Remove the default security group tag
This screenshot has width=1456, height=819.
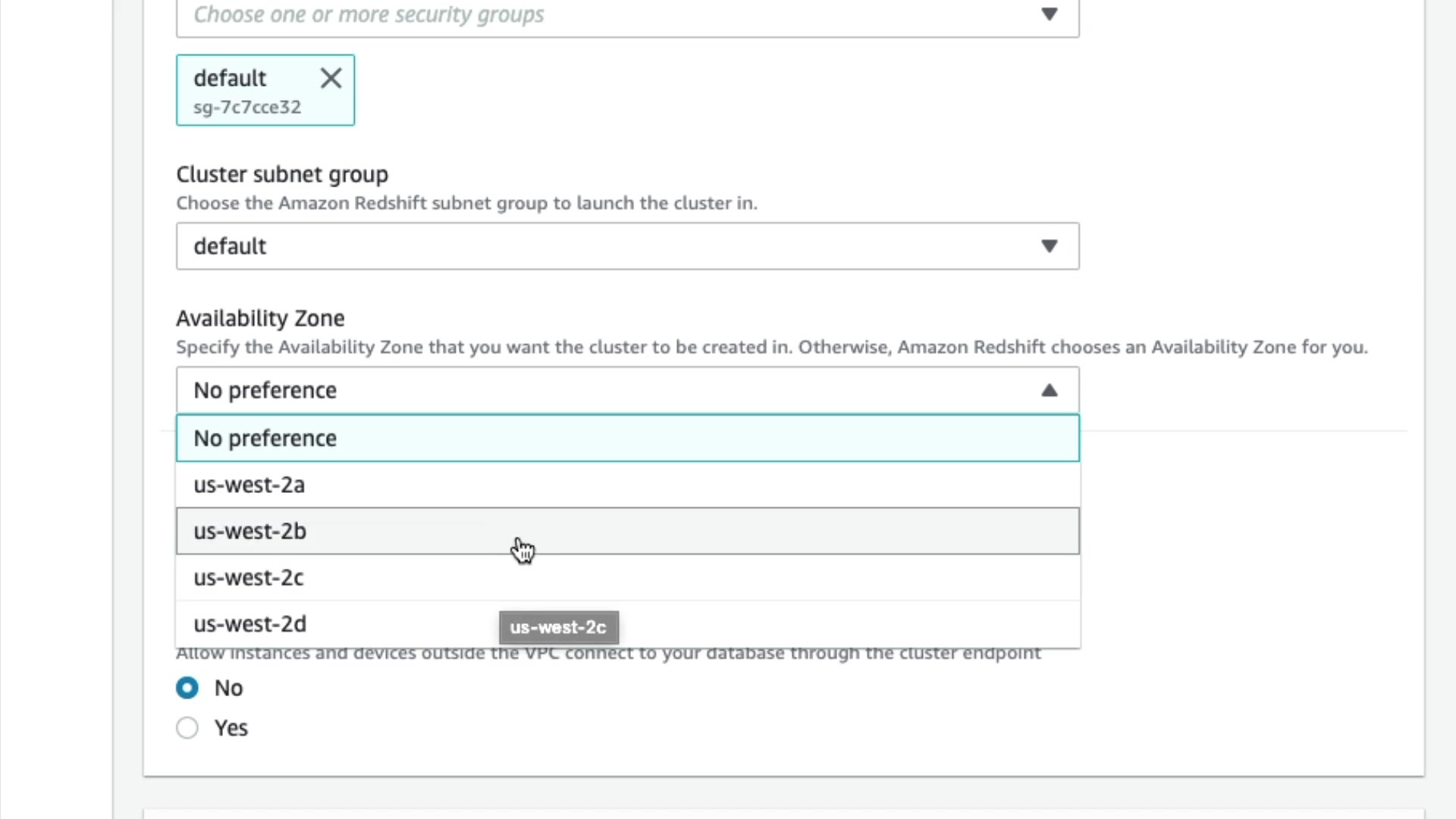click(331, 78)
